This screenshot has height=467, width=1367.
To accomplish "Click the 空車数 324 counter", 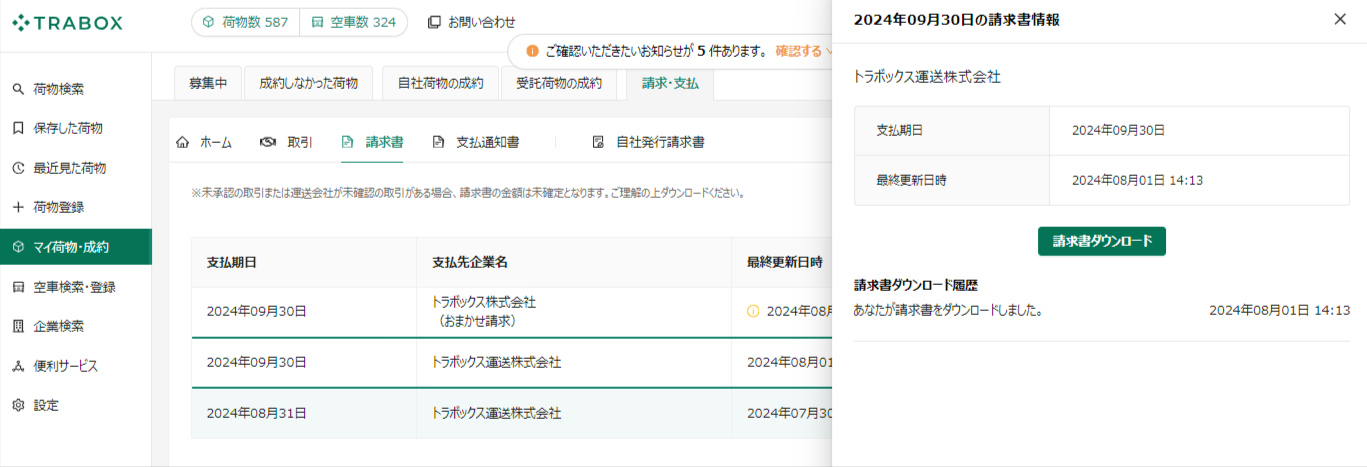I will (x=353, y=22).
